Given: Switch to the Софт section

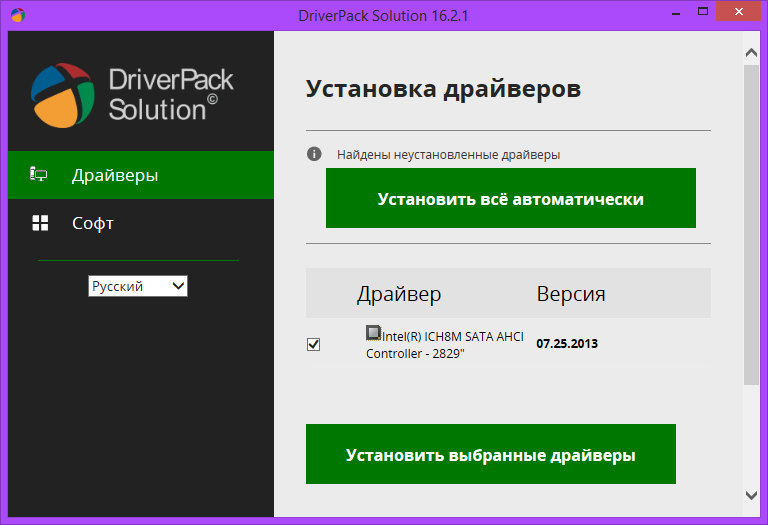Looking at the screenshot, I should (x=93, y=223).
